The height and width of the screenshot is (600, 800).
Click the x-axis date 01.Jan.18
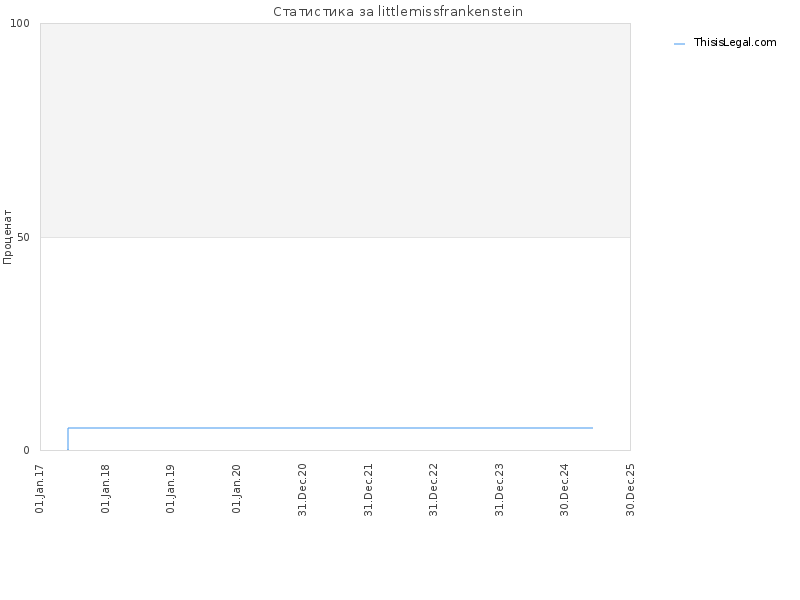pyautogui.click(x=106, y=489)
